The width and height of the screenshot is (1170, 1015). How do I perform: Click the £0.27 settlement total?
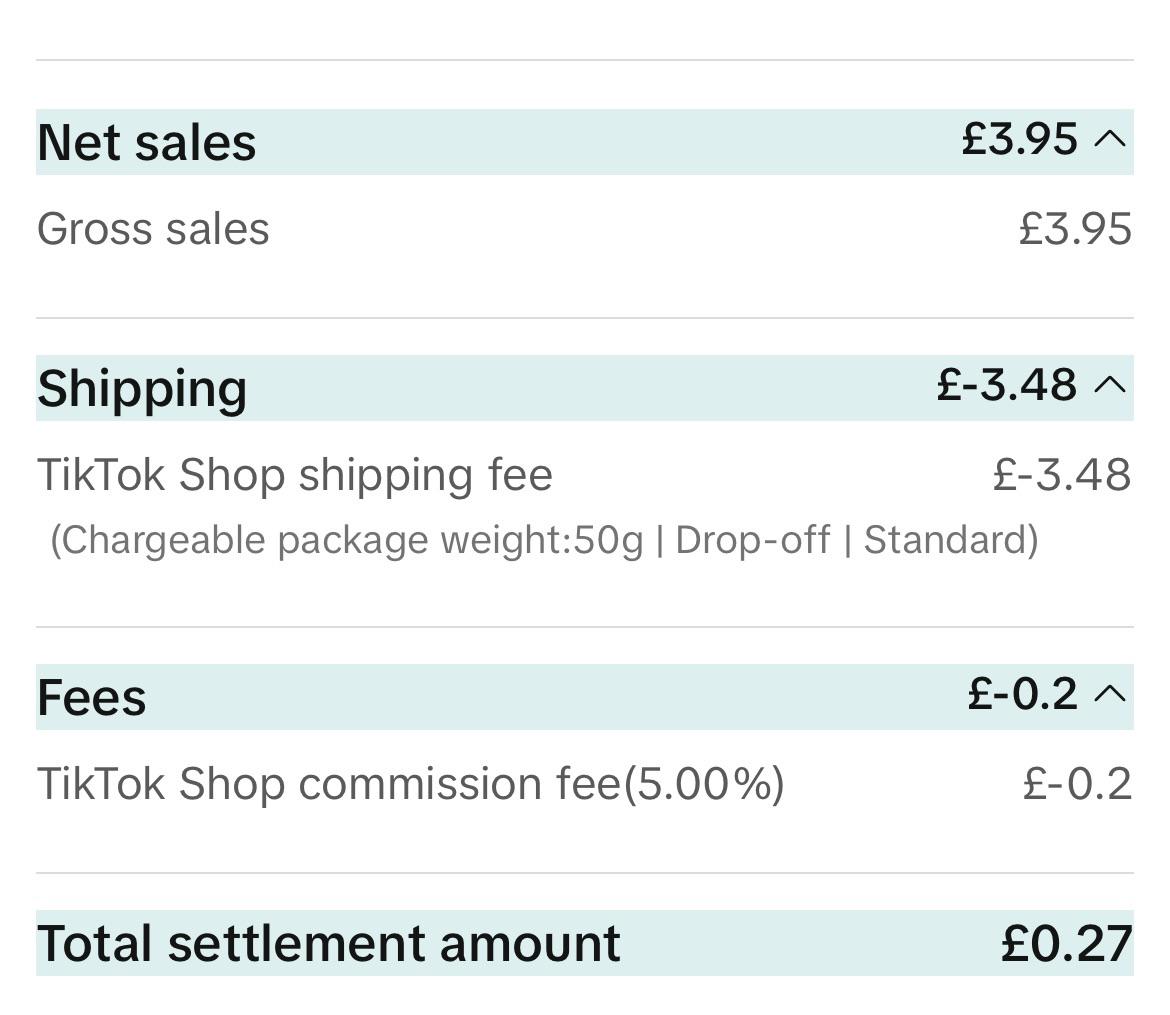(1066, 941)
